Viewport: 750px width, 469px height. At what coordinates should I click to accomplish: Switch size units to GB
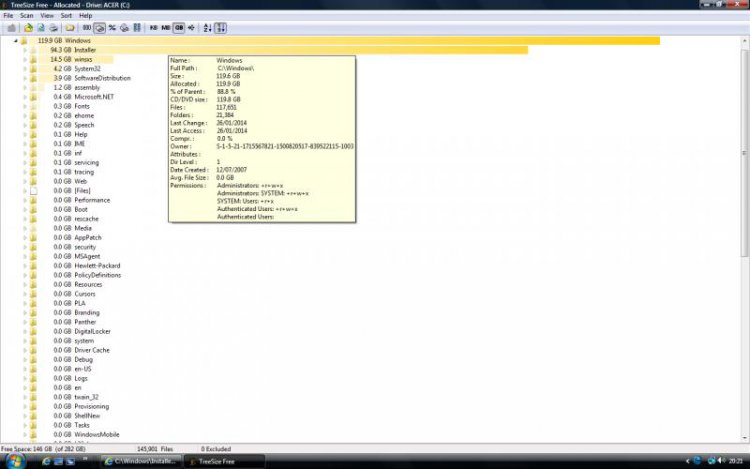(x=178, y=28)
